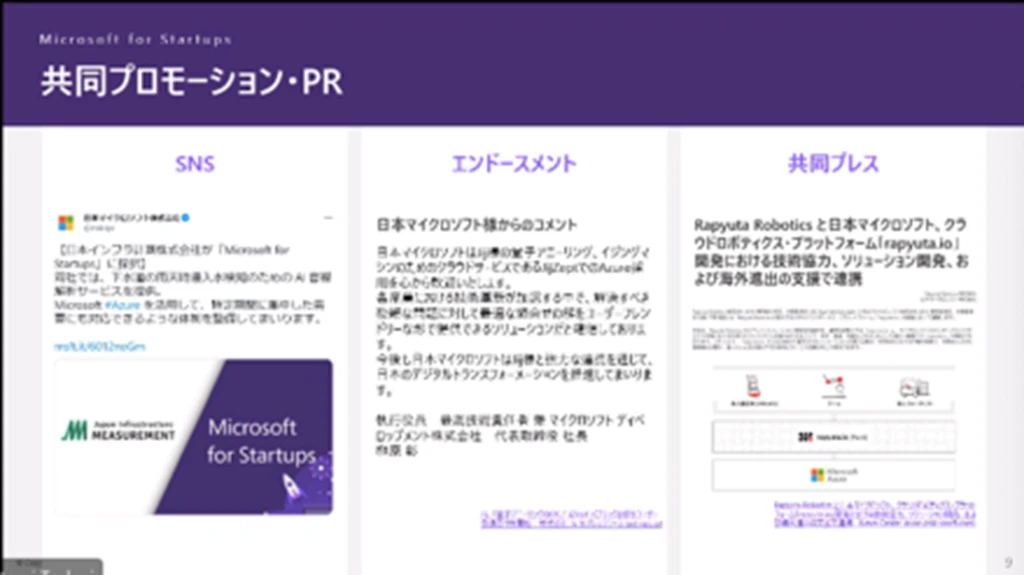The image size is (1024, 575).
Task: Click the Microsoft Azure logo box in the diagram
Action: point(833,475)
